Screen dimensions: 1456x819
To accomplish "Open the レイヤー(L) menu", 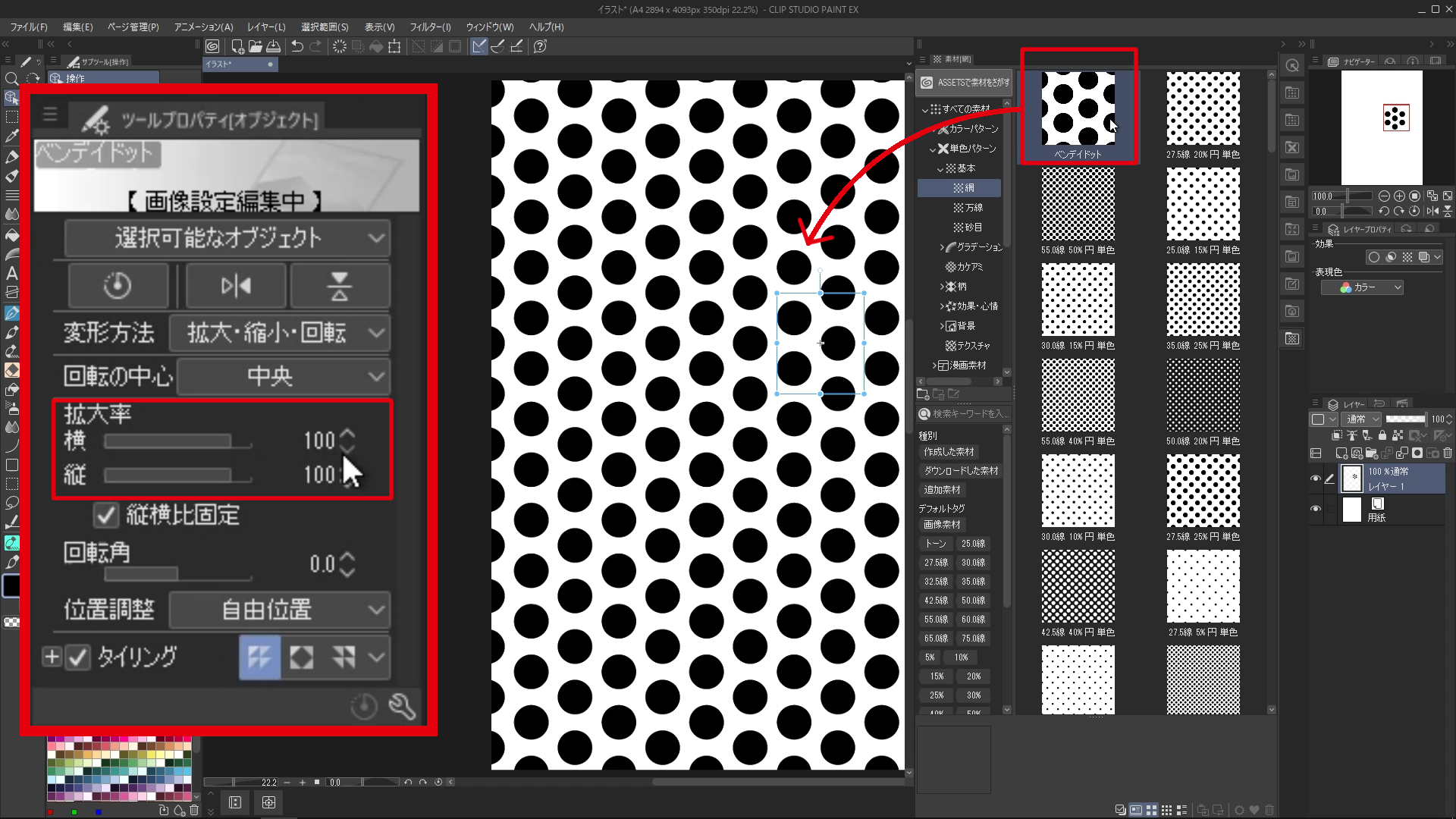I will click(266, 27).
